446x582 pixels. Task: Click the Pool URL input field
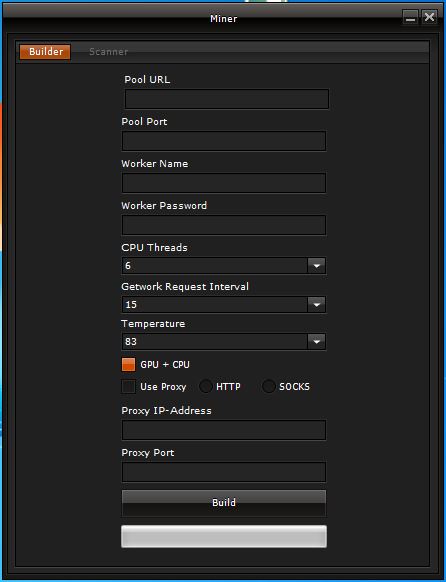[x=227, y=99]
